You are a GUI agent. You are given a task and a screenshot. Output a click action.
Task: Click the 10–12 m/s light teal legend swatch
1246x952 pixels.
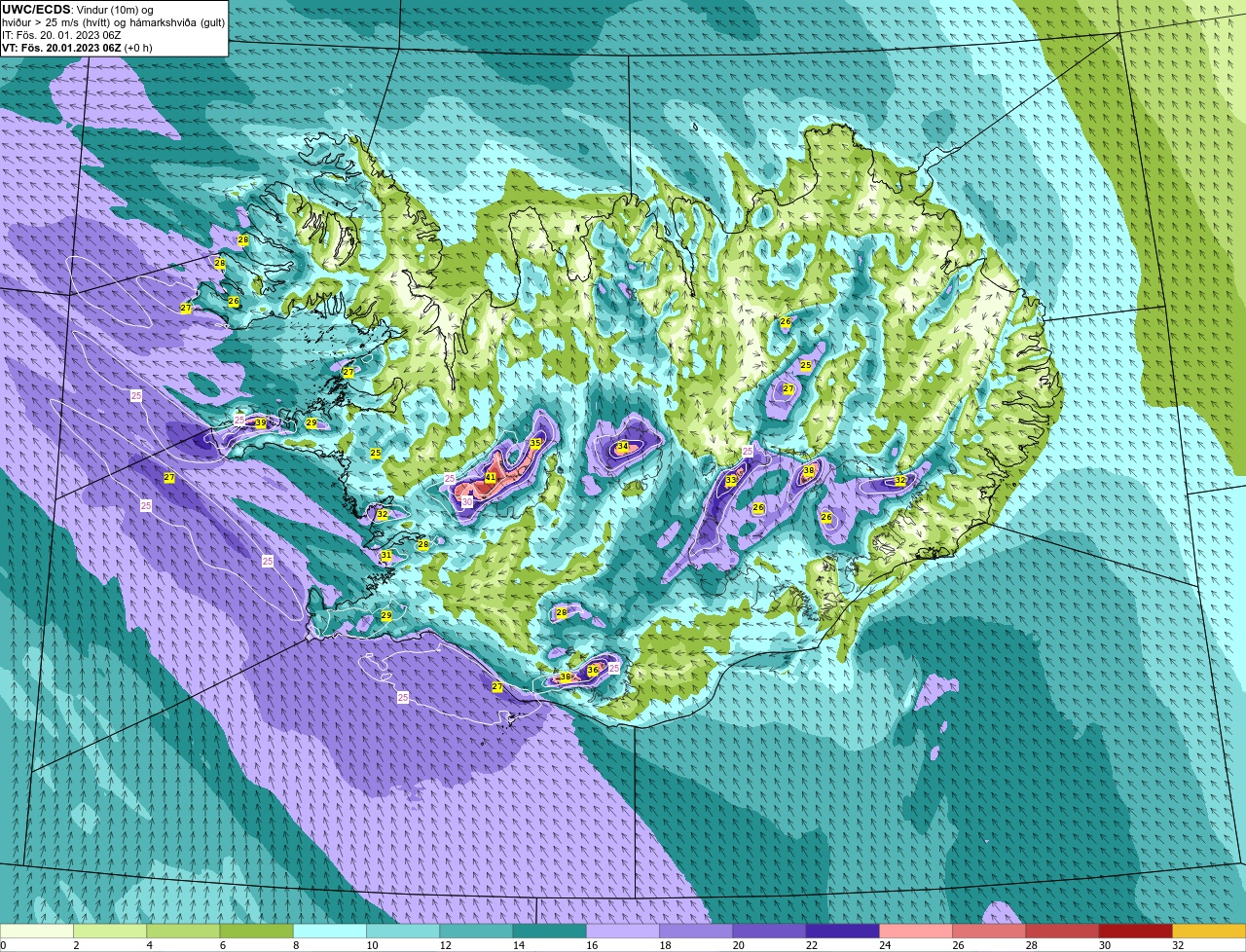(403, 931)
